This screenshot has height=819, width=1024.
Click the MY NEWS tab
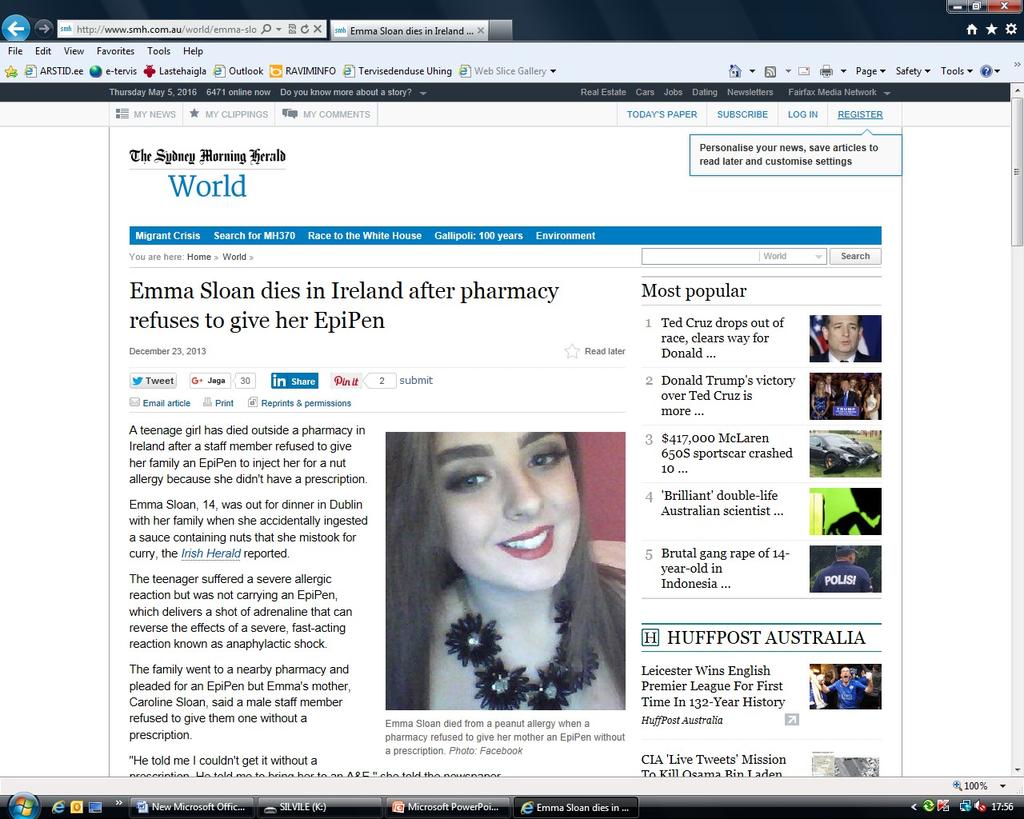click(146, 114)
